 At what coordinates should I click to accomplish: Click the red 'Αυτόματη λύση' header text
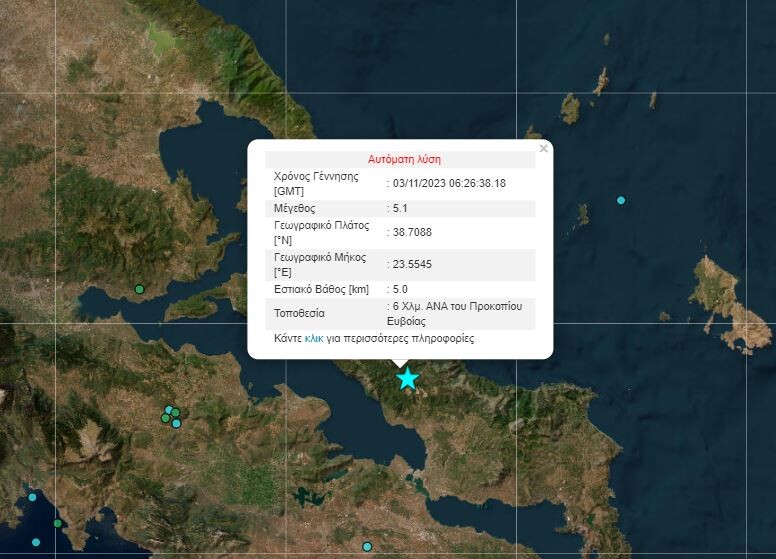[x=404, y=159]
